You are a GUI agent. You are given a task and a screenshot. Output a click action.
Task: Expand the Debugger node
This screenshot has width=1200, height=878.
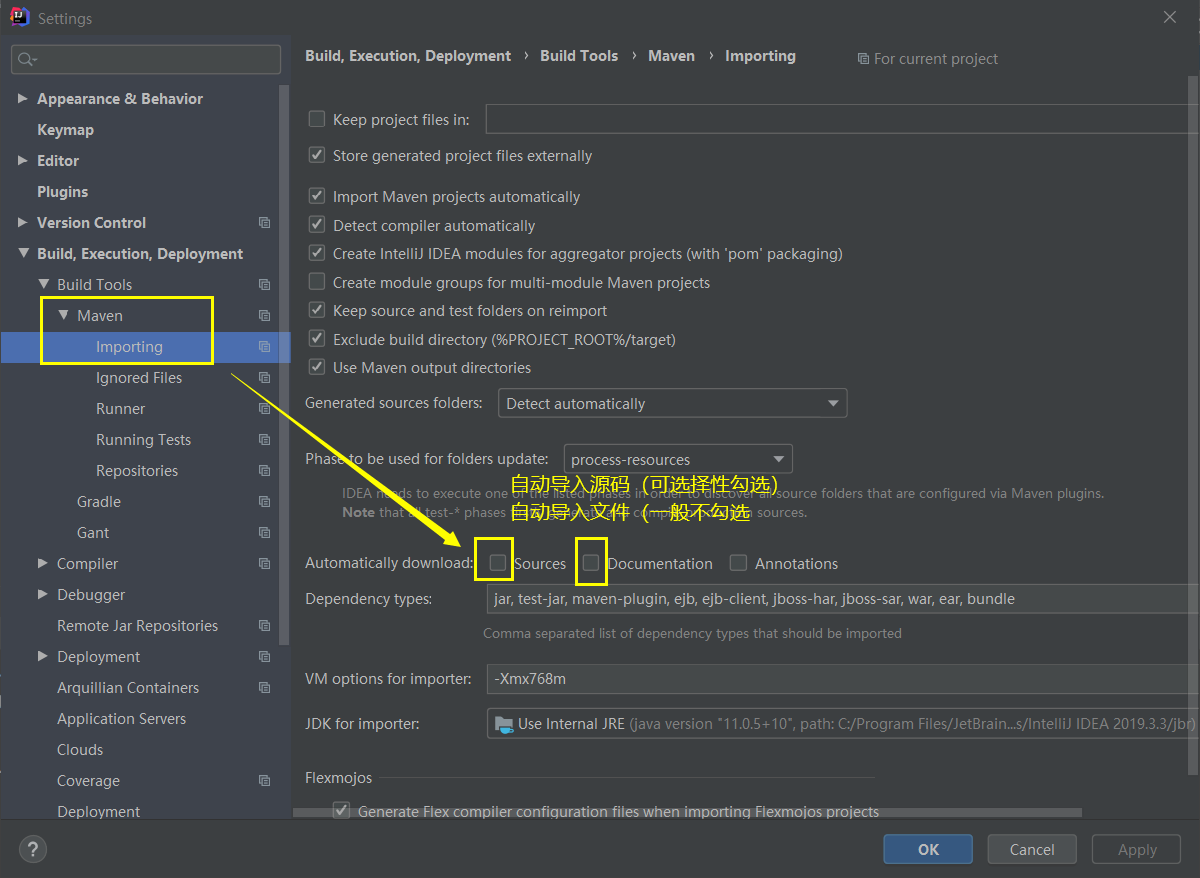(x=43, y=595)
